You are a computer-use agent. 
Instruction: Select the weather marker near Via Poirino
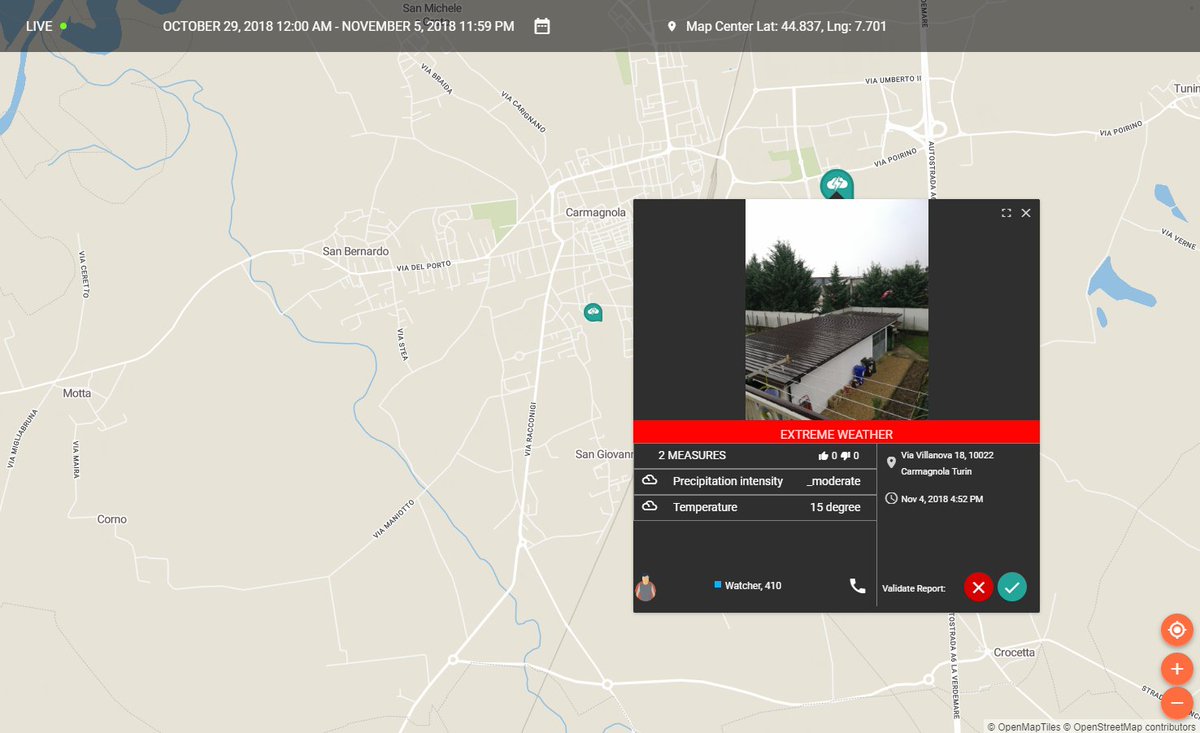(836, 184)
